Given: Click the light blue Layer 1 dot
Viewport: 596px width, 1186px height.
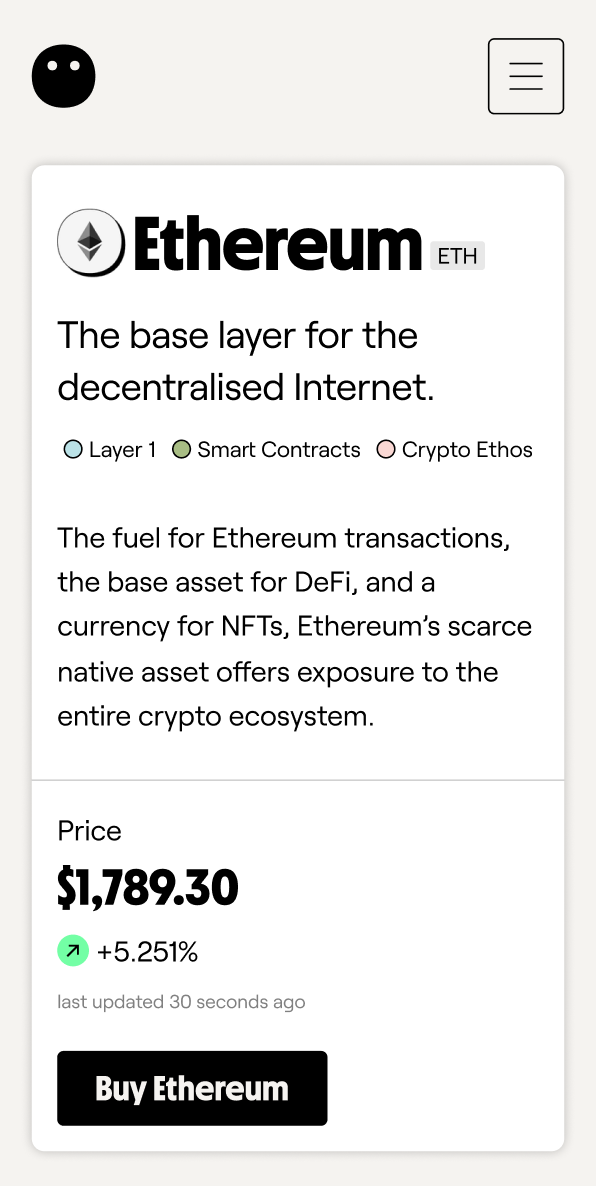Looking at the screenshot, I should tap(73, 450).
